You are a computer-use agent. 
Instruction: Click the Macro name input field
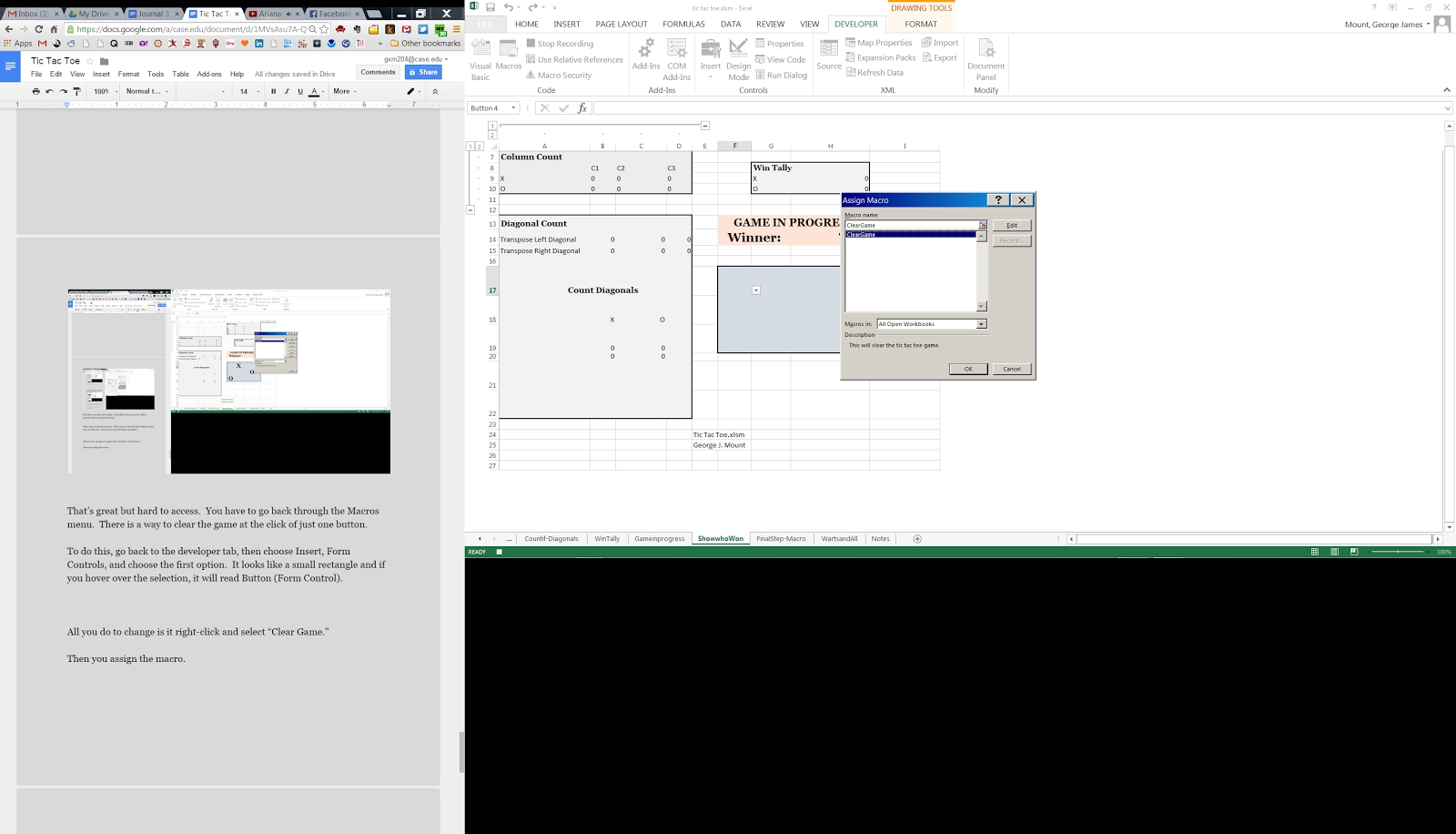pyautogui.click(x=911, y=225)
